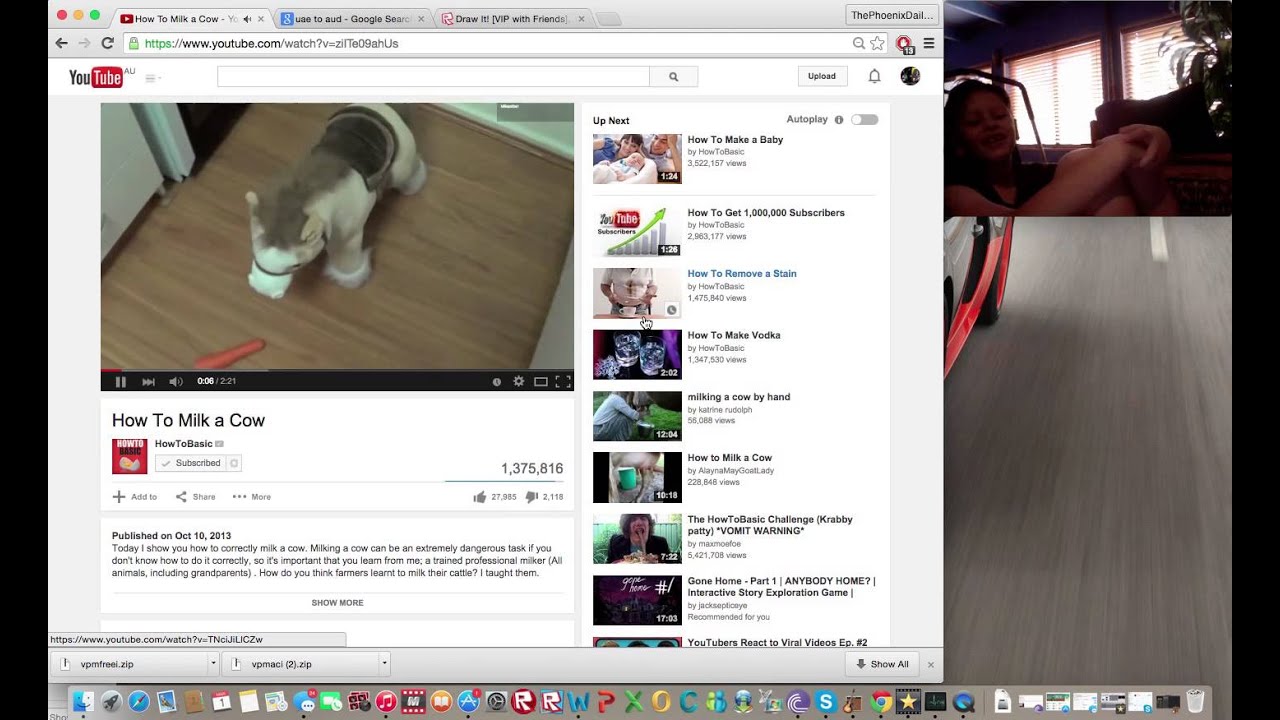
Task: Open the How To Remove a Stain link
Action: pos(742,274)
